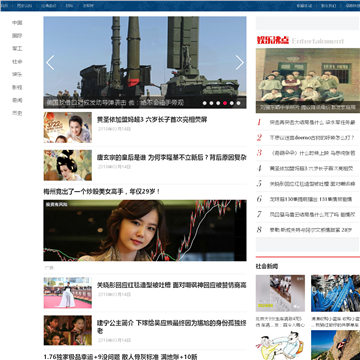The width and height of the screenshot is (360, 360).
Task: Open the 影视 section in sidebar
Action: tap(17, 87)
